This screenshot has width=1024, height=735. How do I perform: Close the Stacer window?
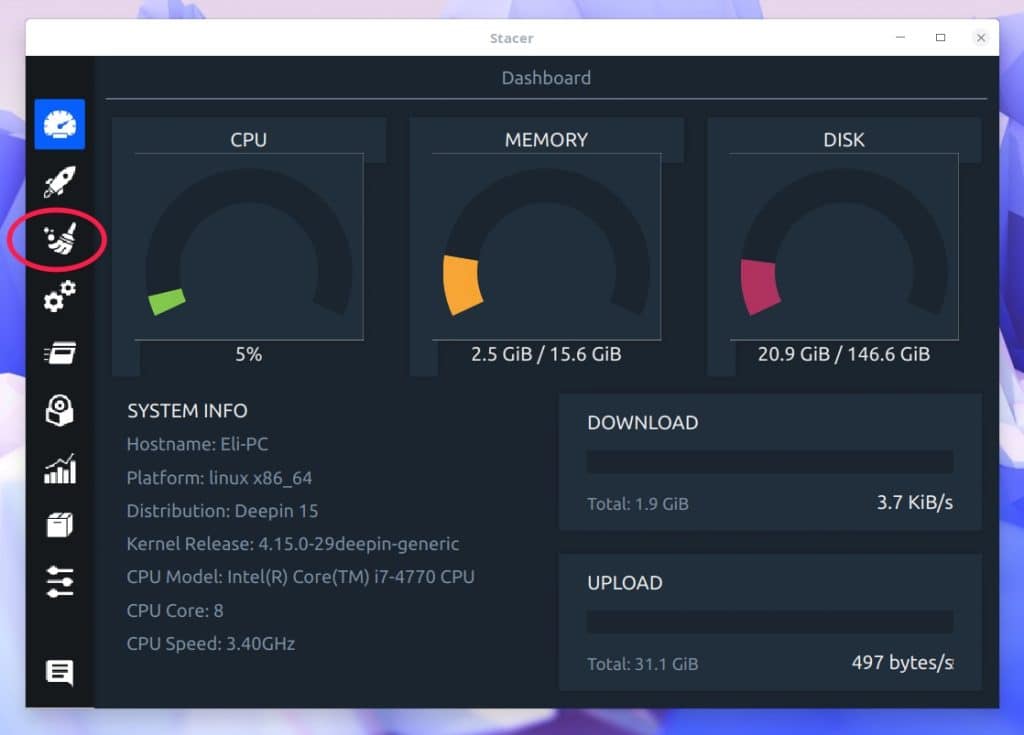click(x=981, y=37)
